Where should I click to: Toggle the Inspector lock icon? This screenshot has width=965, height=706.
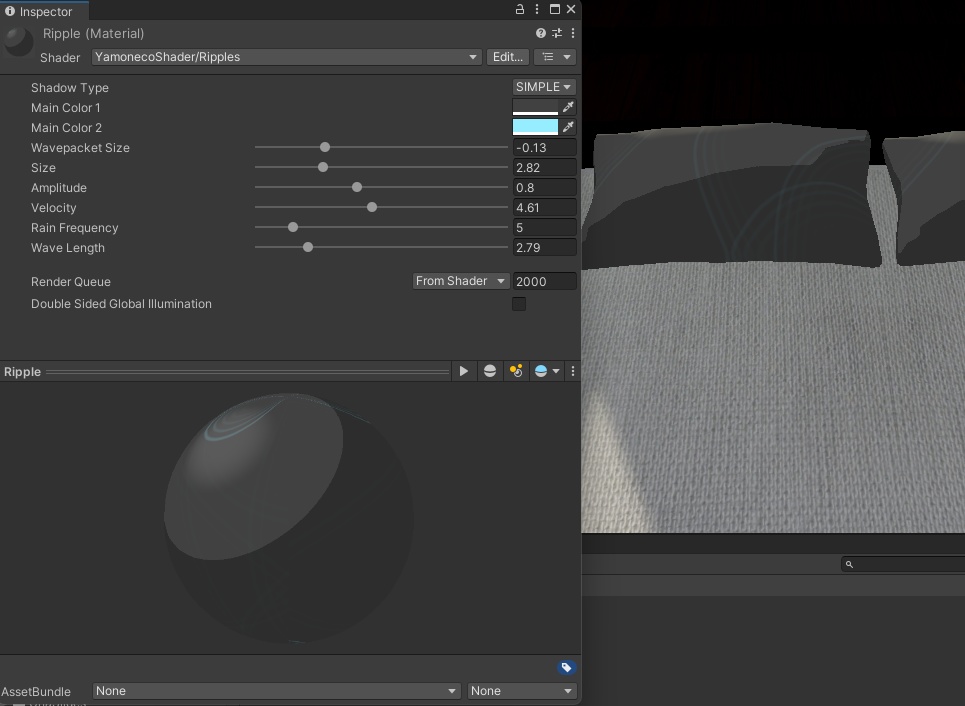click(x=520, y=9)
